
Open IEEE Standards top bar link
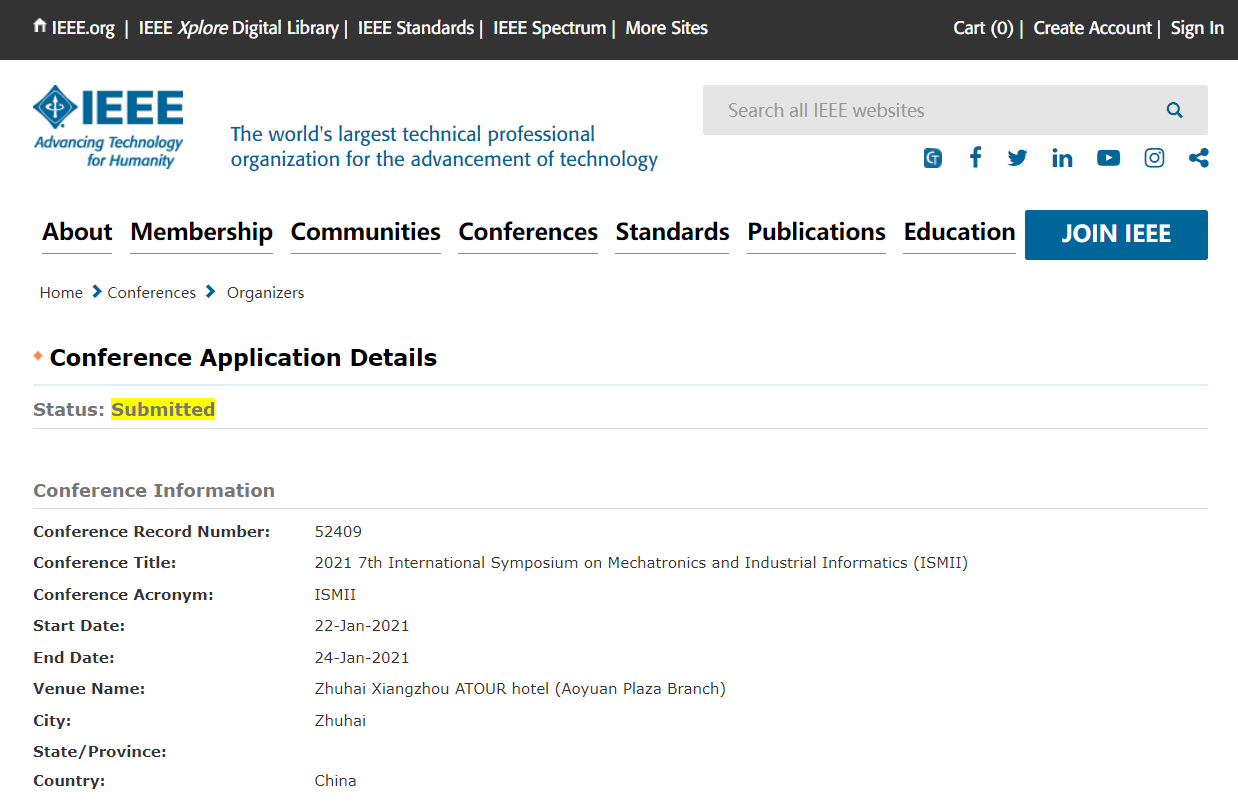click(416, 28)
